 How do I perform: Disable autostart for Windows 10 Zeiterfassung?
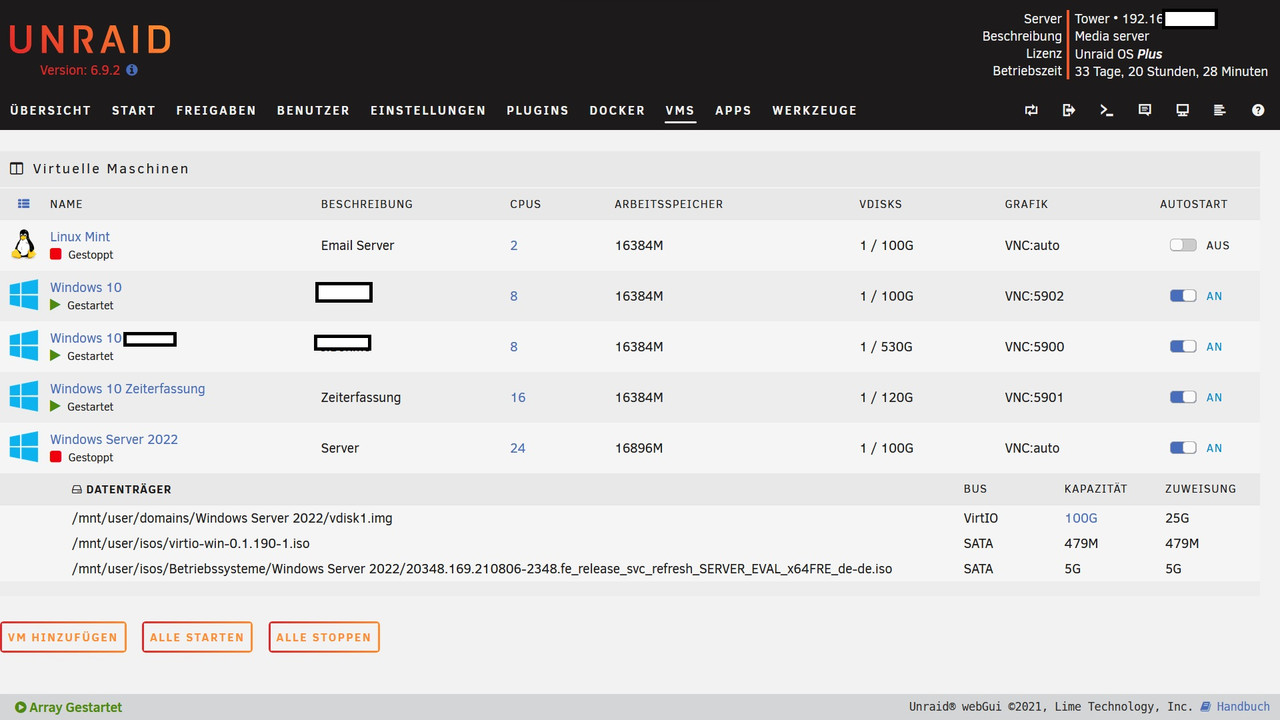pyautogui.click(x=1183, y=397)
